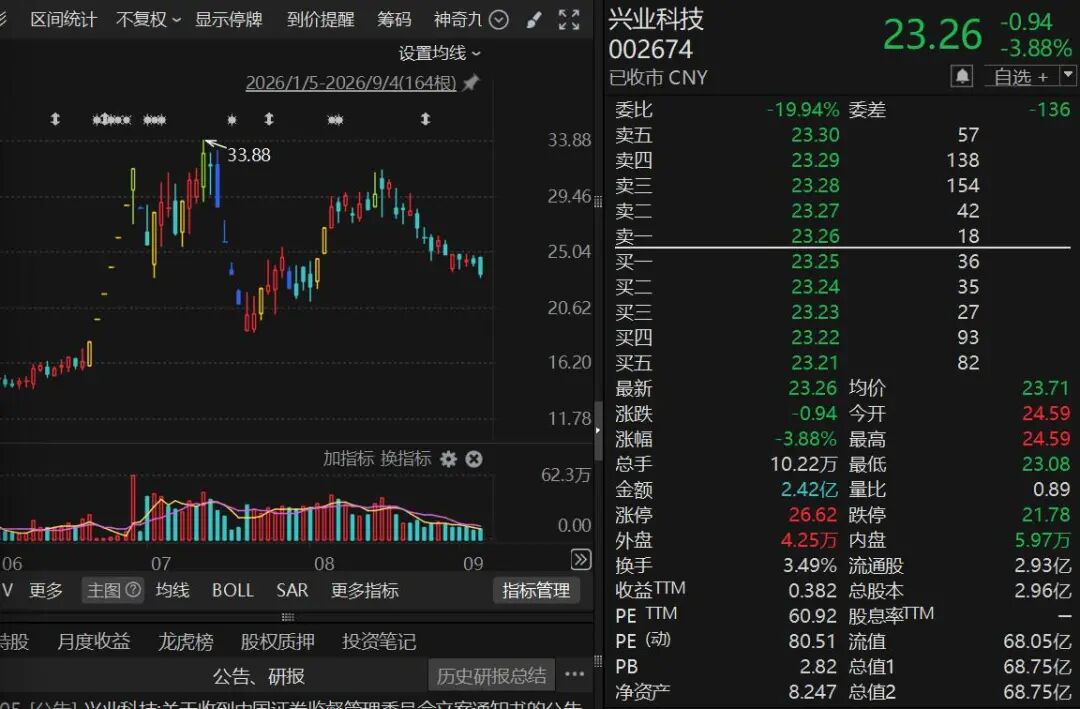Click the 跌停 value 21.78
Viewport: 1080px width, 709px height.
click(1046, 515)
